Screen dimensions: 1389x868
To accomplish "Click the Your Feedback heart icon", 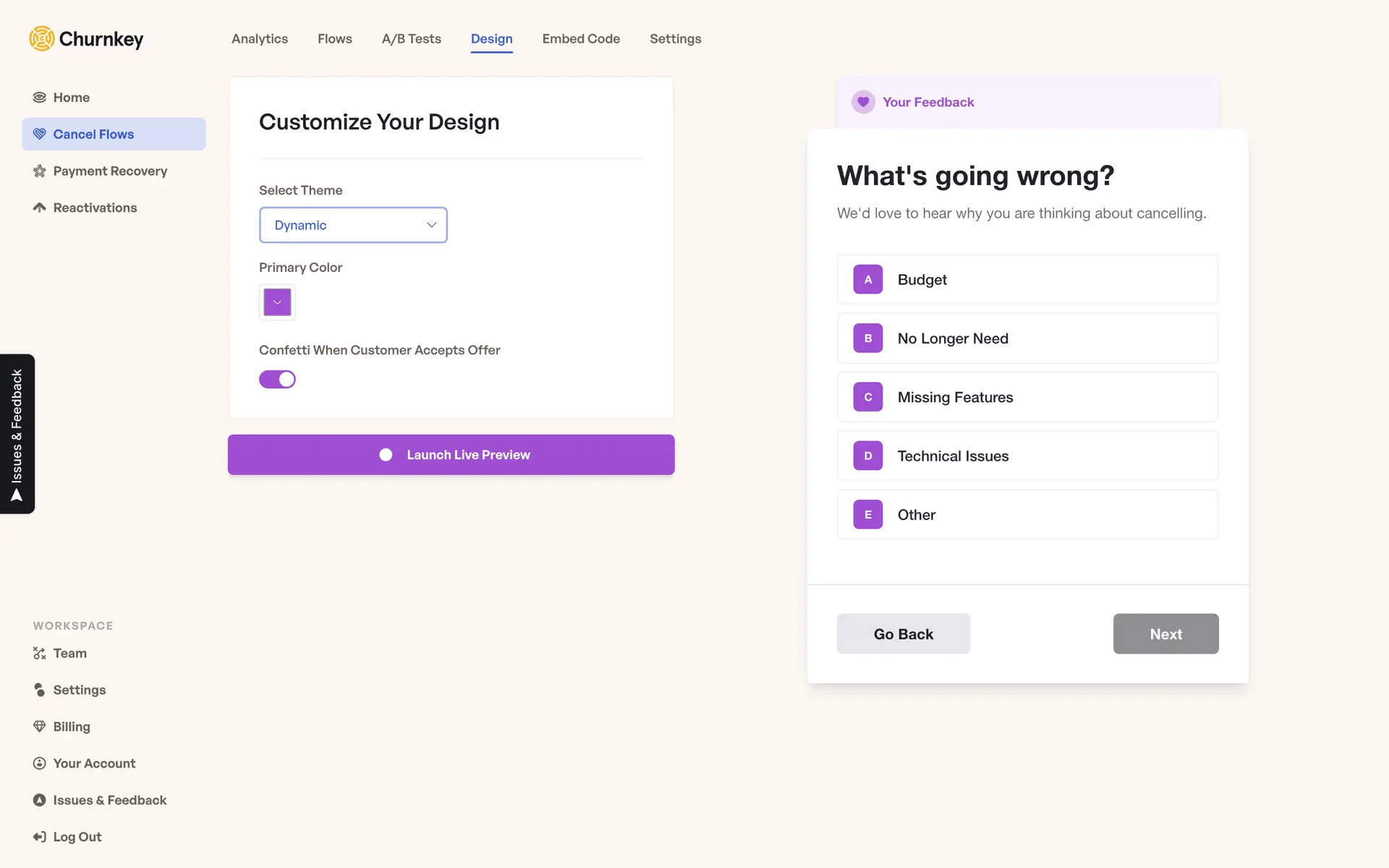I will pyautogui.click(x=863, y=102).
